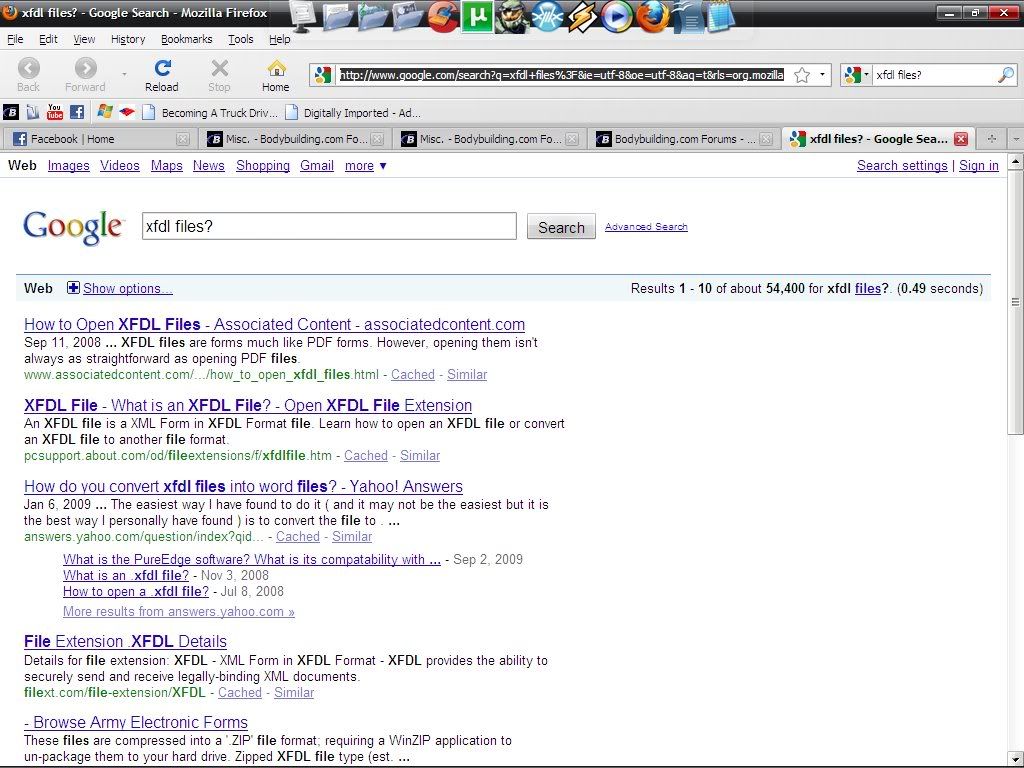Viewport: 1024px width, 768px height.
Task: Open the Windows flag bookmark icon
Action: tap(104, 112)
